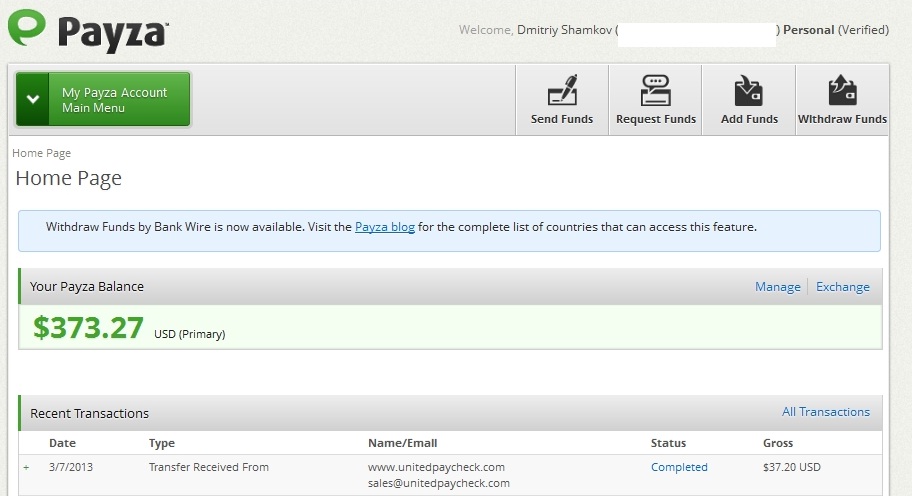Click the Home Page breadcrumb
Screen dimensions: 912x496
[x=41, y=153]
